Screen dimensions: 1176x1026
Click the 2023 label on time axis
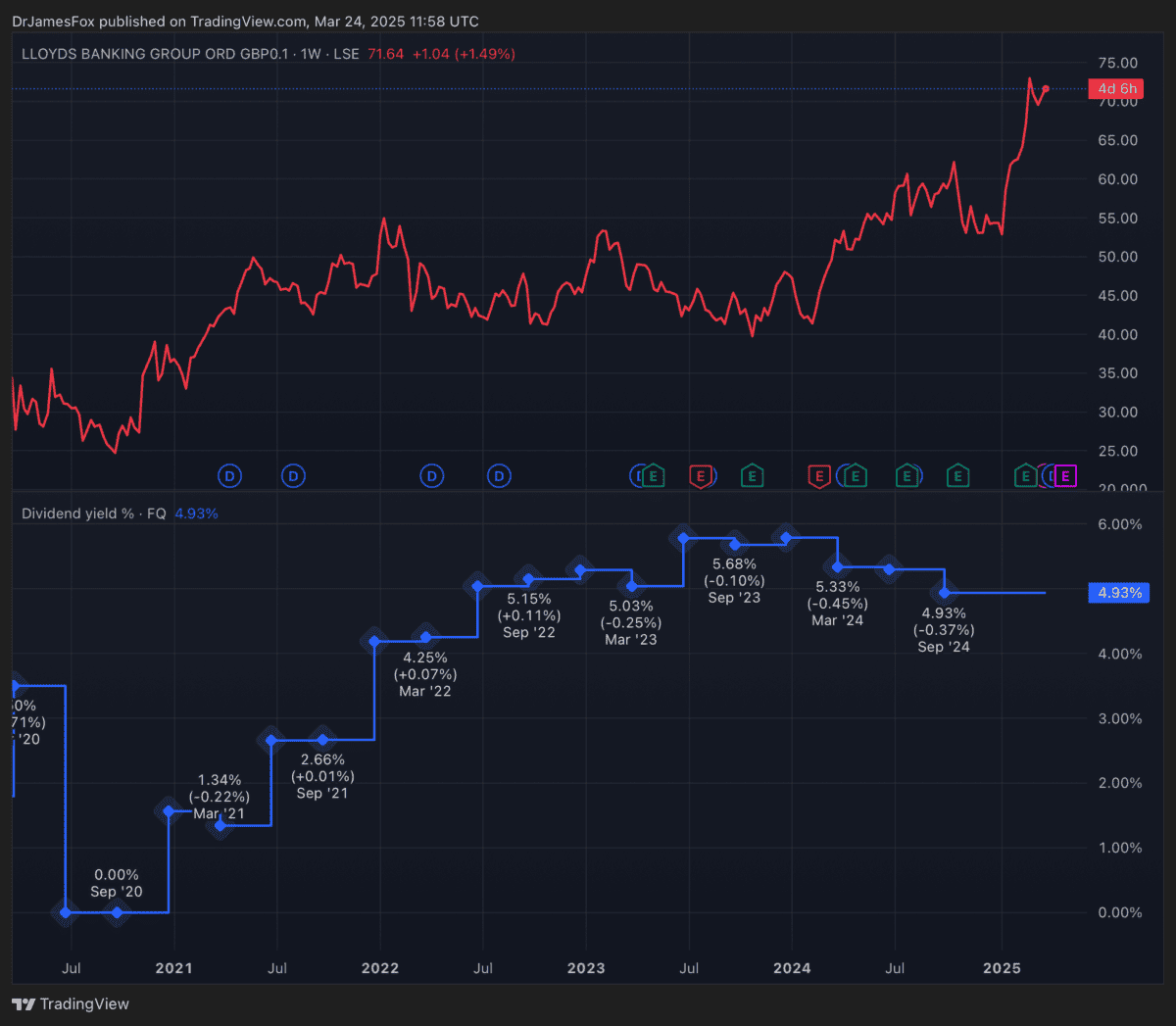pyautogui.click(x=586, y=968)
